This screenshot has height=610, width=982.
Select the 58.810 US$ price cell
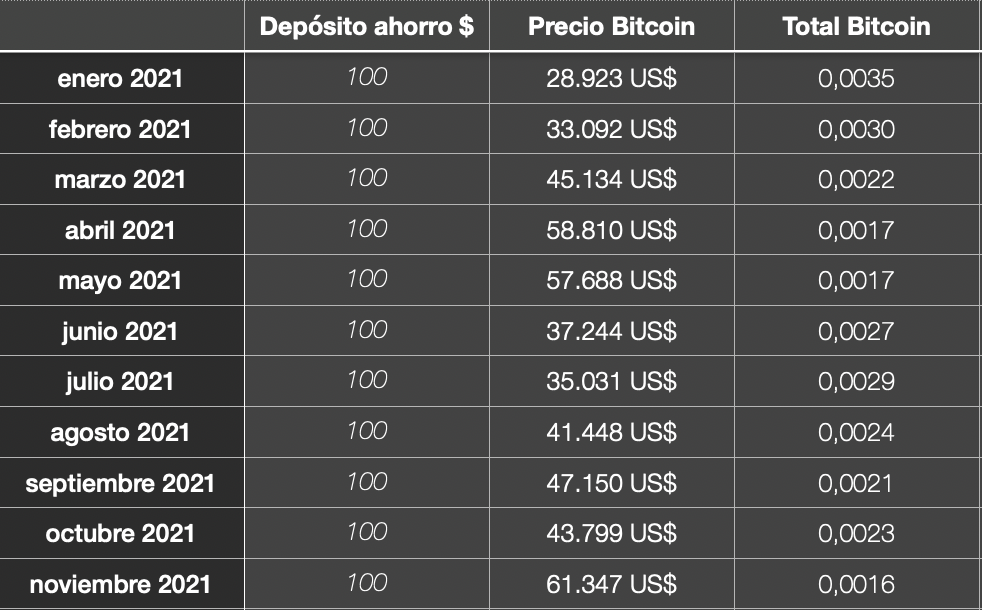pyautogui.click(x=612, y=230)
